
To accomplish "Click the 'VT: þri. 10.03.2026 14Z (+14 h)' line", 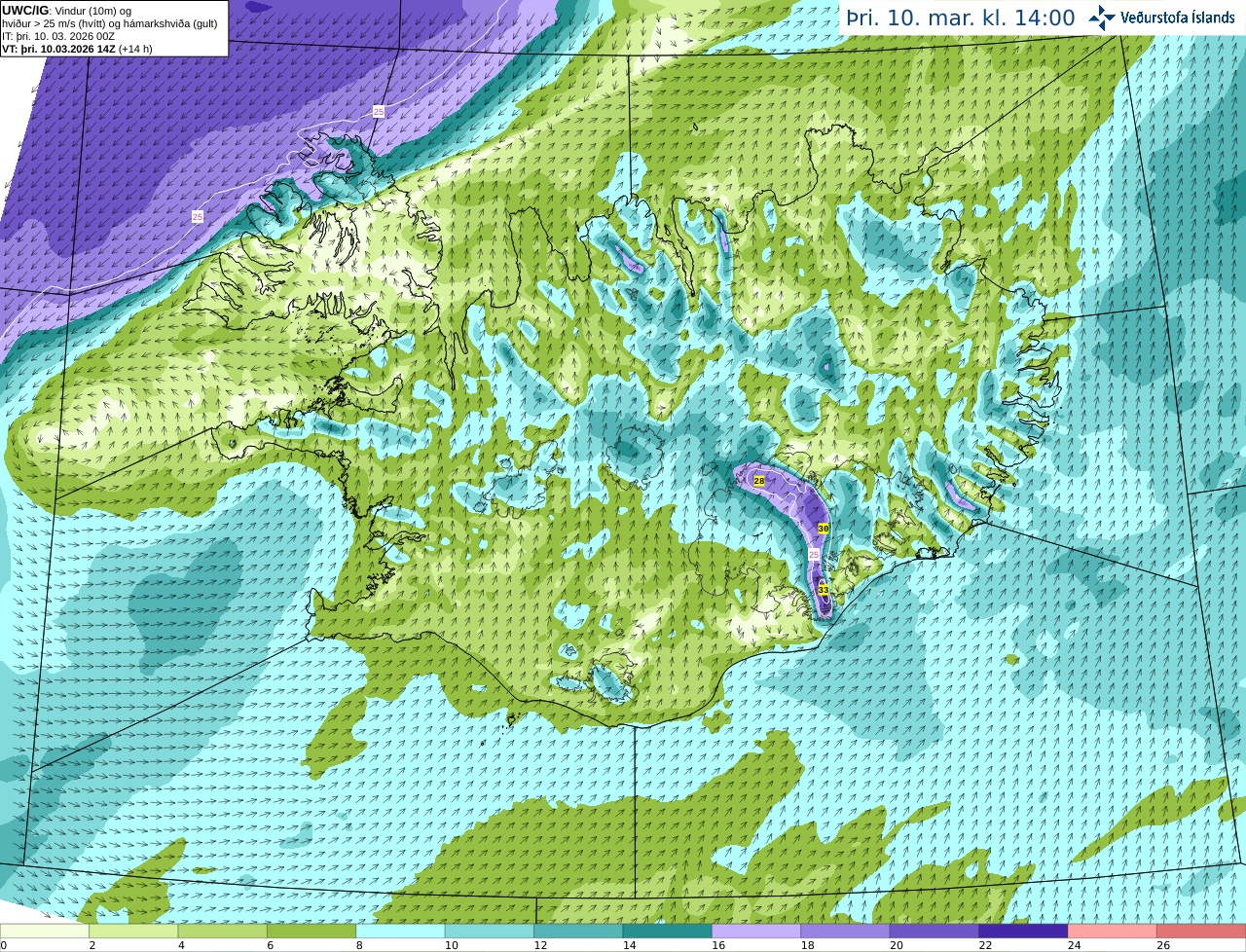I will (77, 49).
